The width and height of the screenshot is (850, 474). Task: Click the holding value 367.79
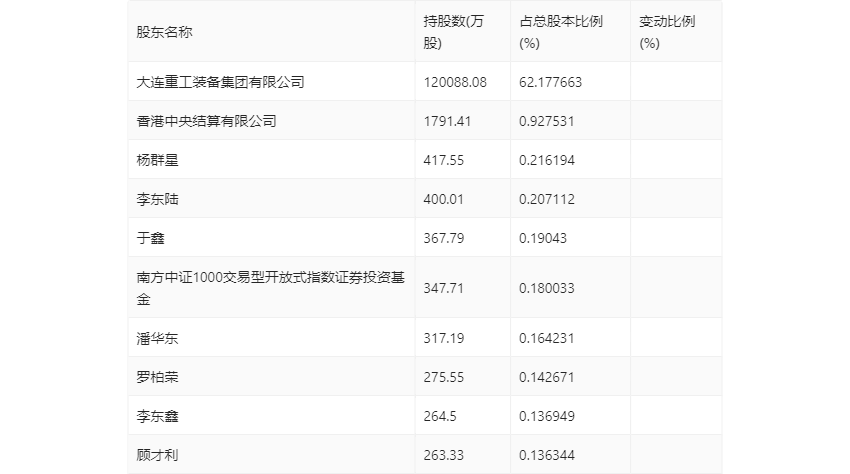coord(443,238)
